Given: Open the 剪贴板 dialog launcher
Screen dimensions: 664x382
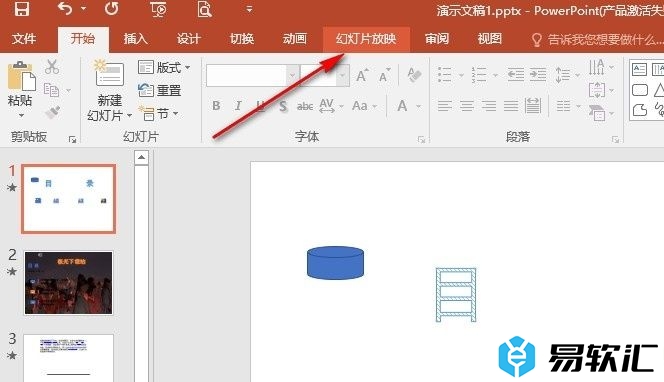Looking at the screenshot, I should click(72, 139).
